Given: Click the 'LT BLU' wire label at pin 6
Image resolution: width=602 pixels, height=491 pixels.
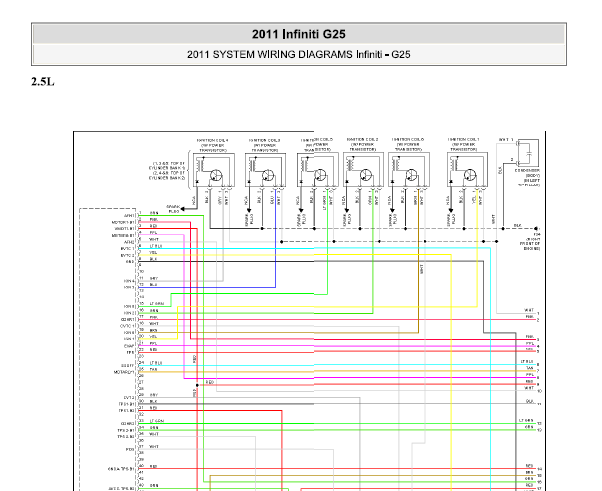Looking at the screenshot, I should click(155, 246).
